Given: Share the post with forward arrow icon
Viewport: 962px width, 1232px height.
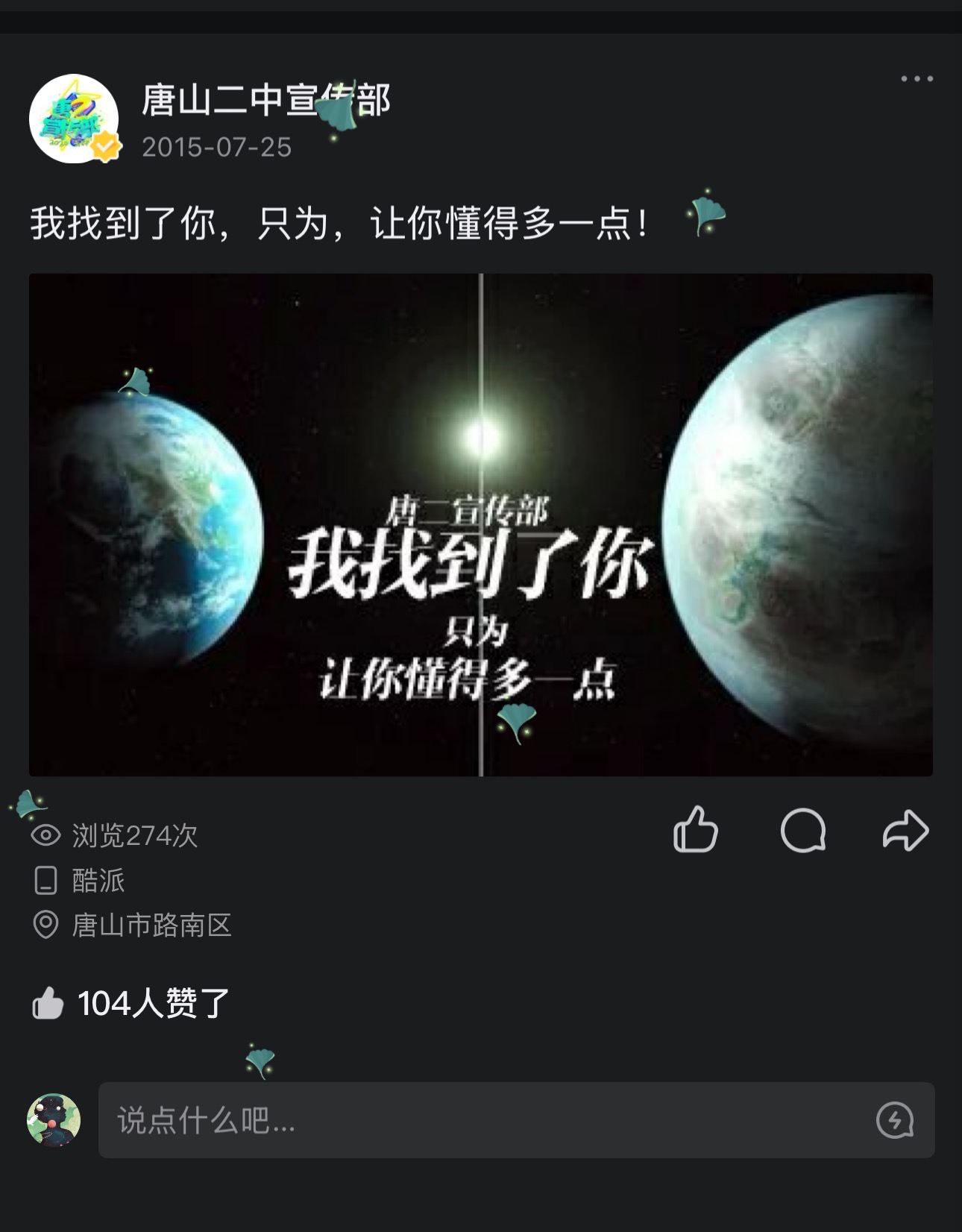Looking at the screenshot, I should [905, 830].
